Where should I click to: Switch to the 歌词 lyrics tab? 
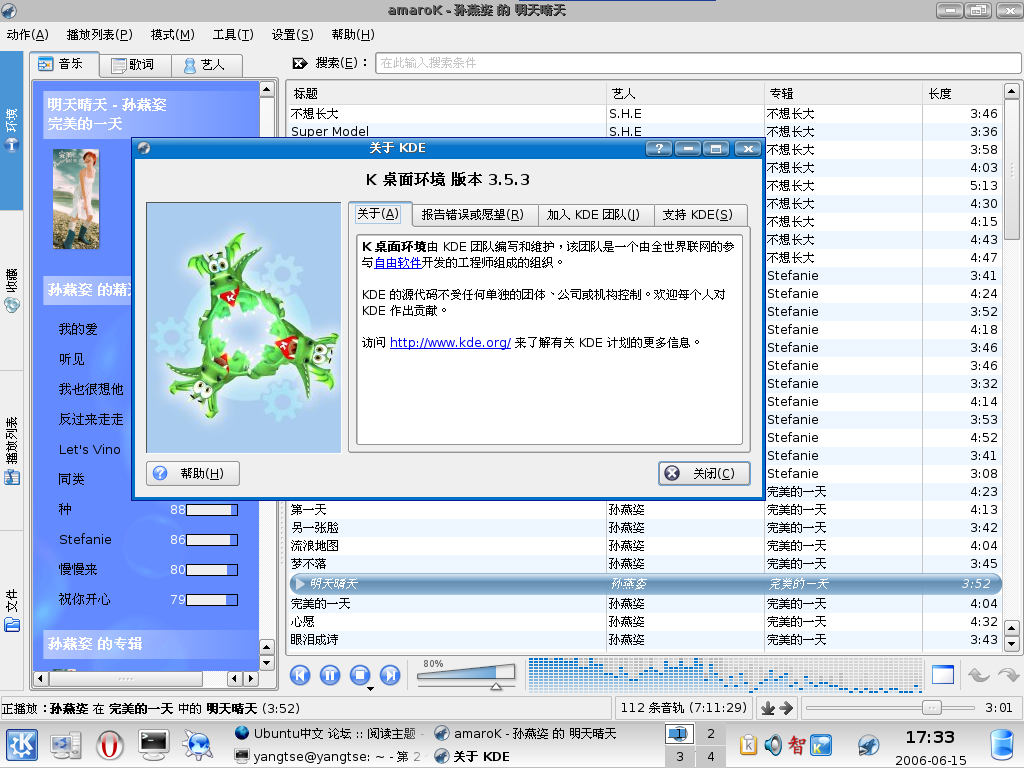135,65
